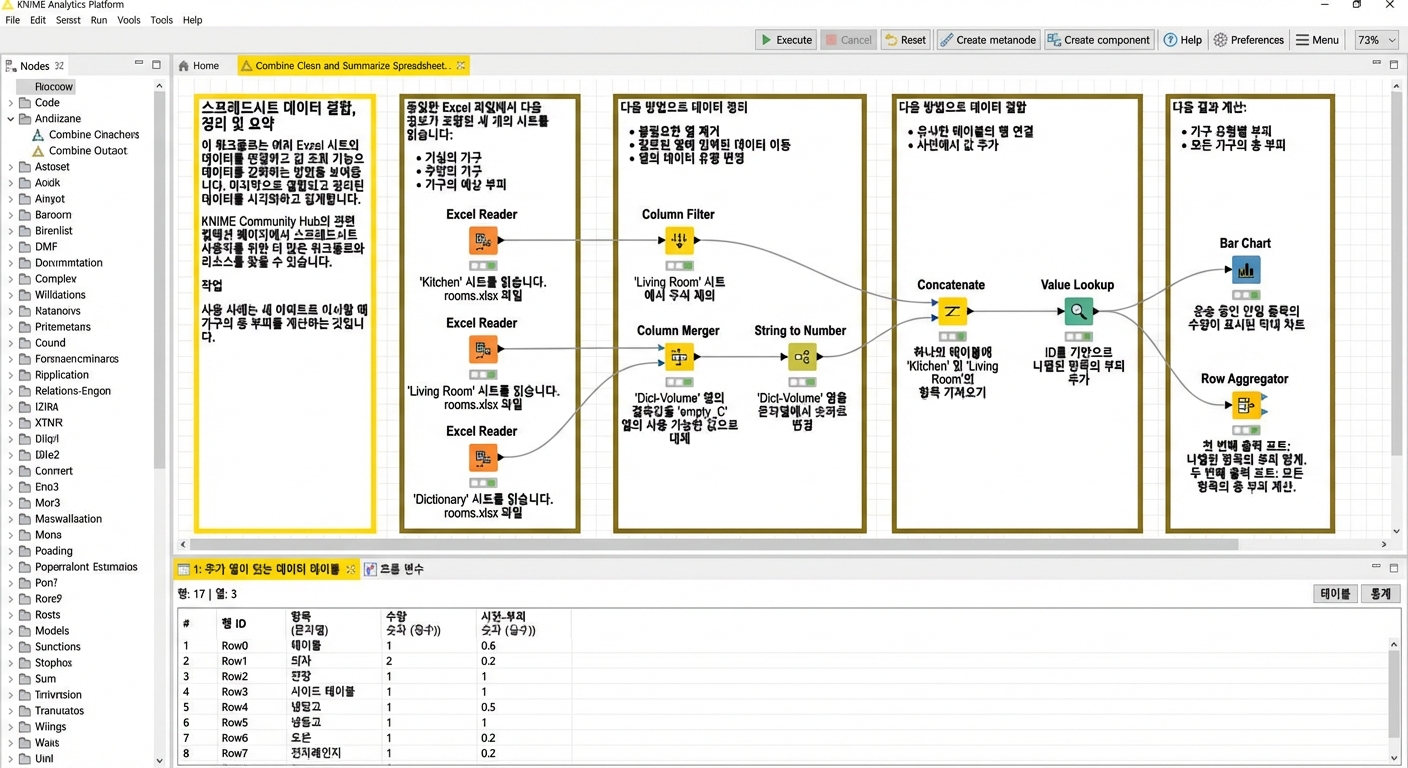Open the hamburger Menu button
Image resolution: width=1408 pixels, height=768 pixels.
pos(1318,40)
